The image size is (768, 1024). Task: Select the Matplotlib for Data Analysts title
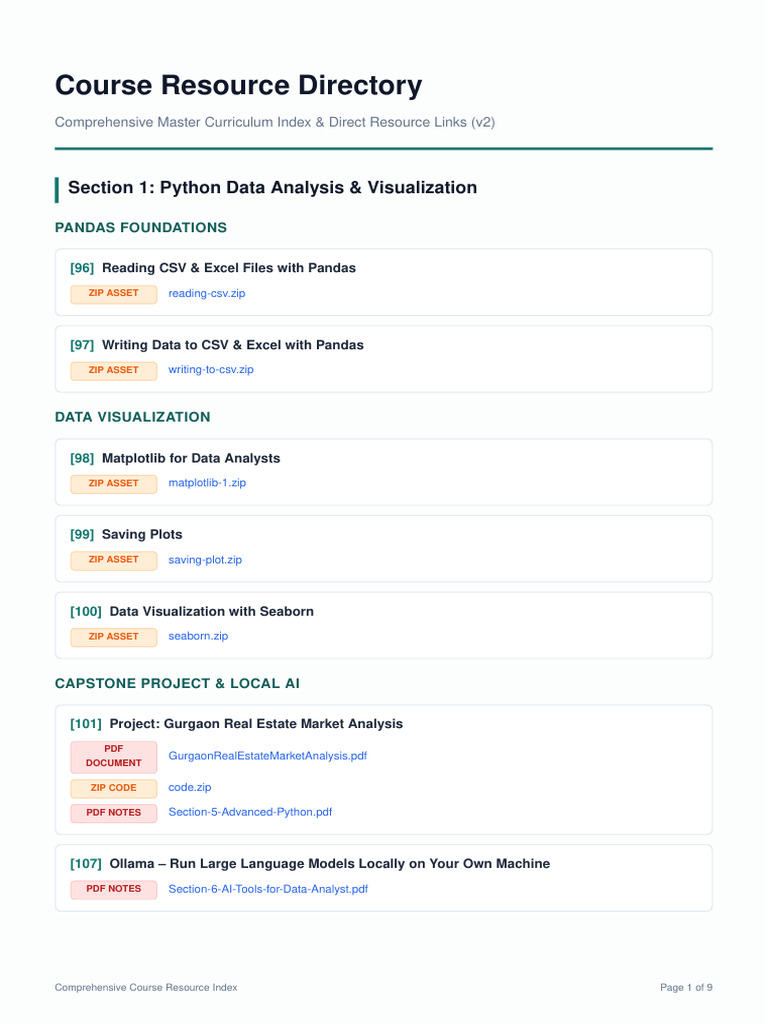(x=191, y=458)
